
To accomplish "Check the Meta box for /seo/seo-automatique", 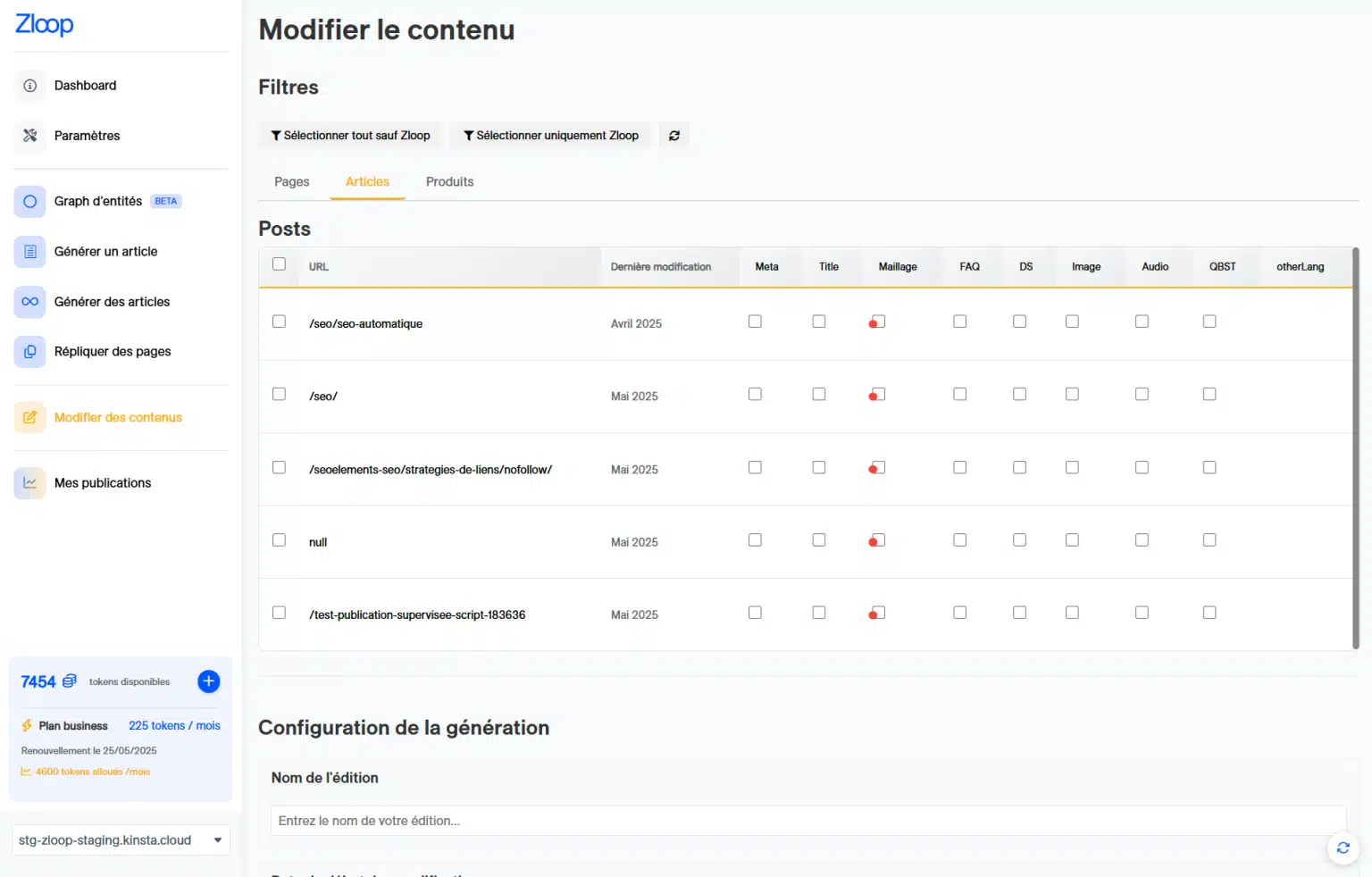I will coord(755,322).
